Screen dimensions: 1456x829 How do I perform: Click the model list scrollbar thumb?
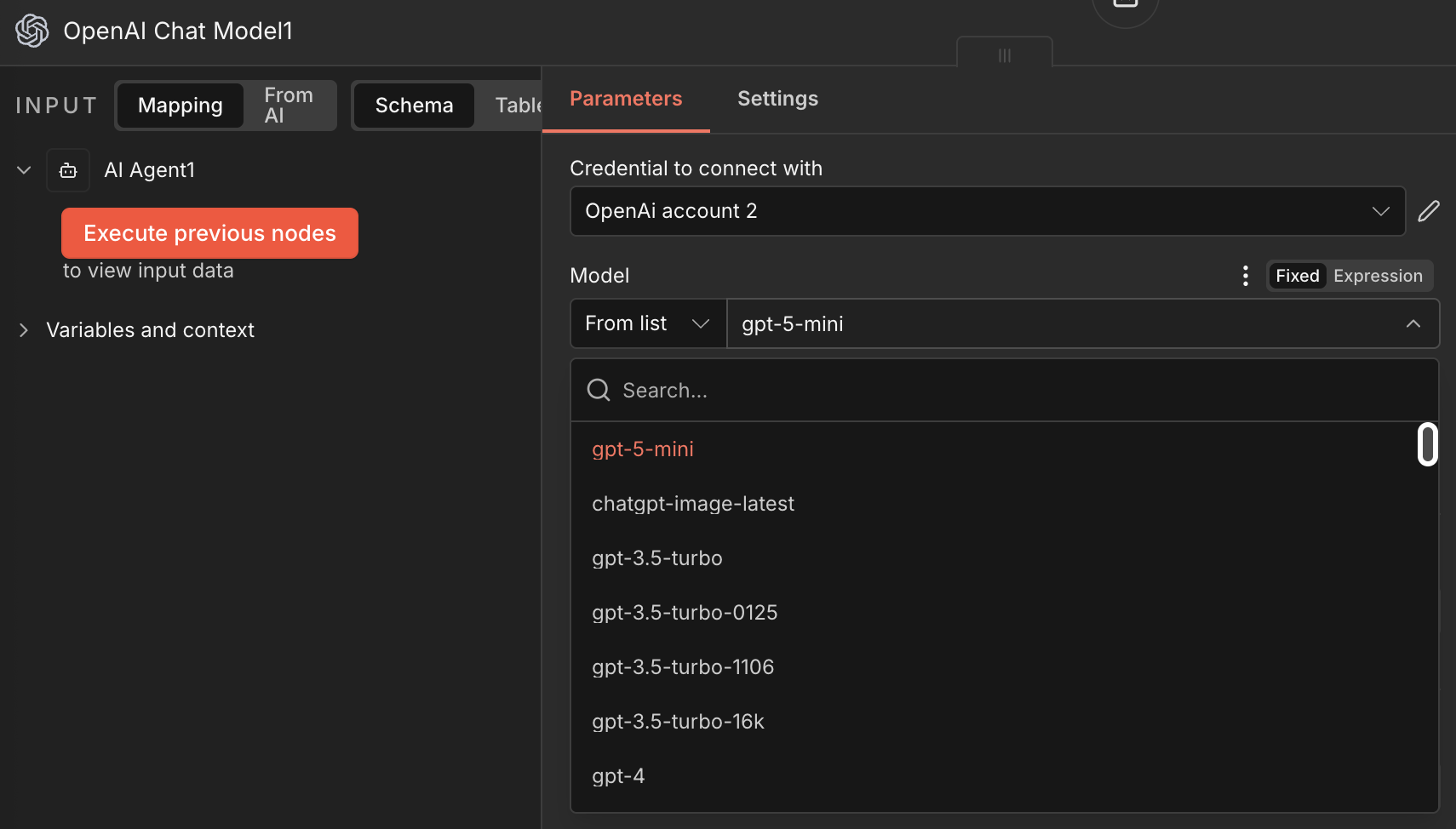(1428, 444)
